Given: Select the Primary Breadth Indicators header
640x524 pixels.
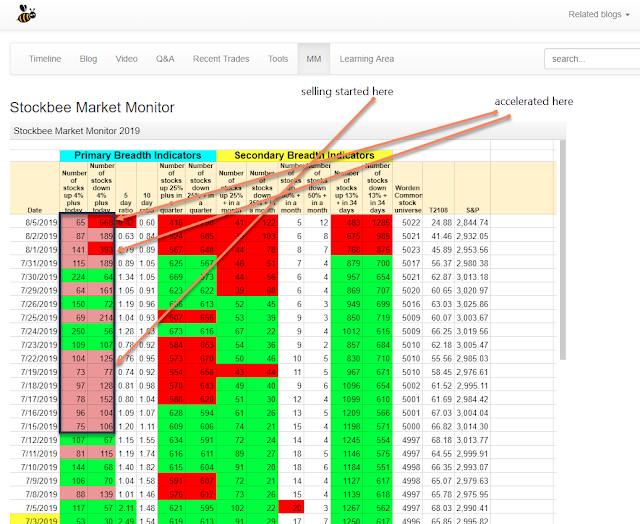Looking at the screenshot, I should pos(138,155).
